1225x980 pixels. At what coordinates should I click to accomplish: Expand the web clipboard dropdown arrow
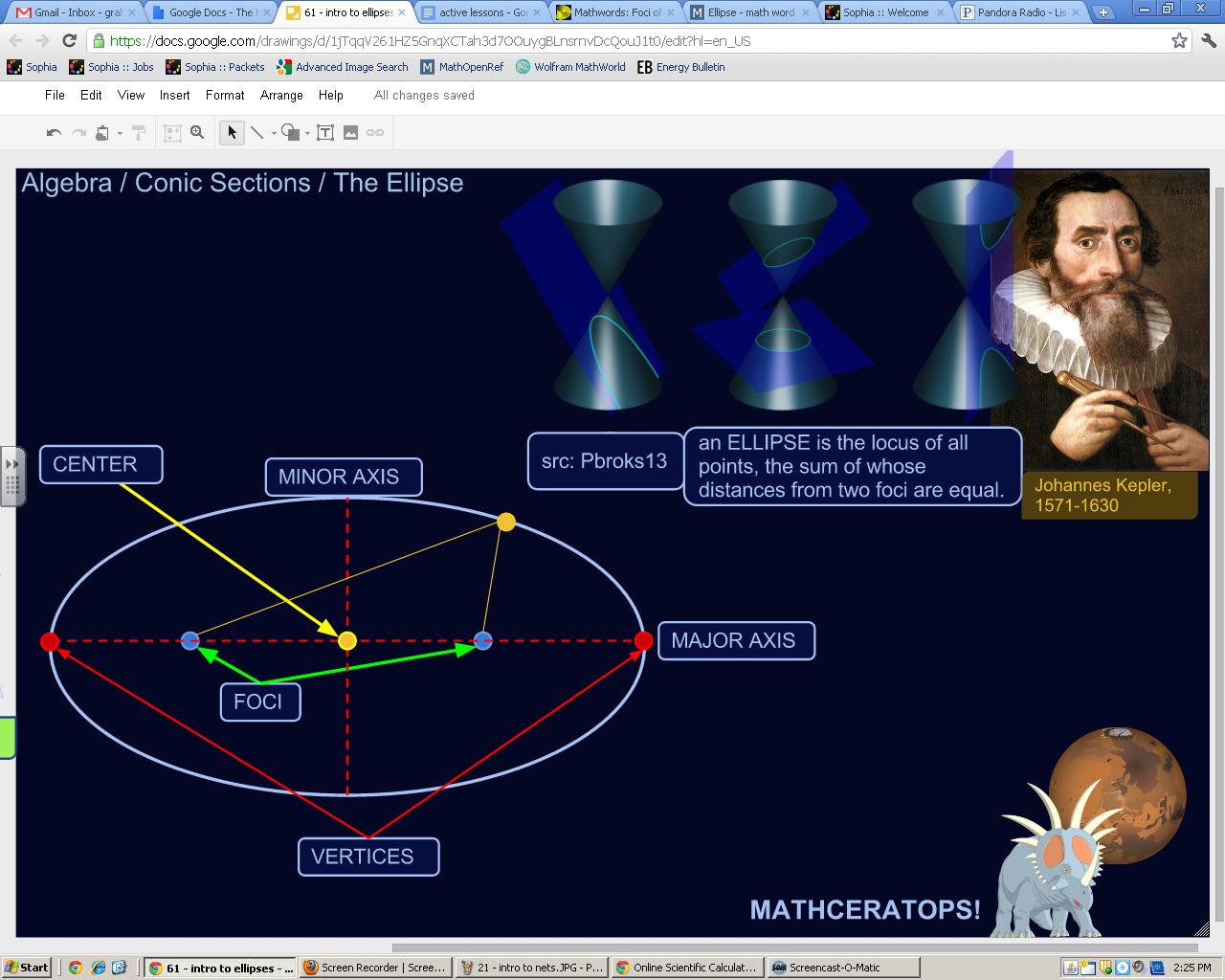point(120,133)
